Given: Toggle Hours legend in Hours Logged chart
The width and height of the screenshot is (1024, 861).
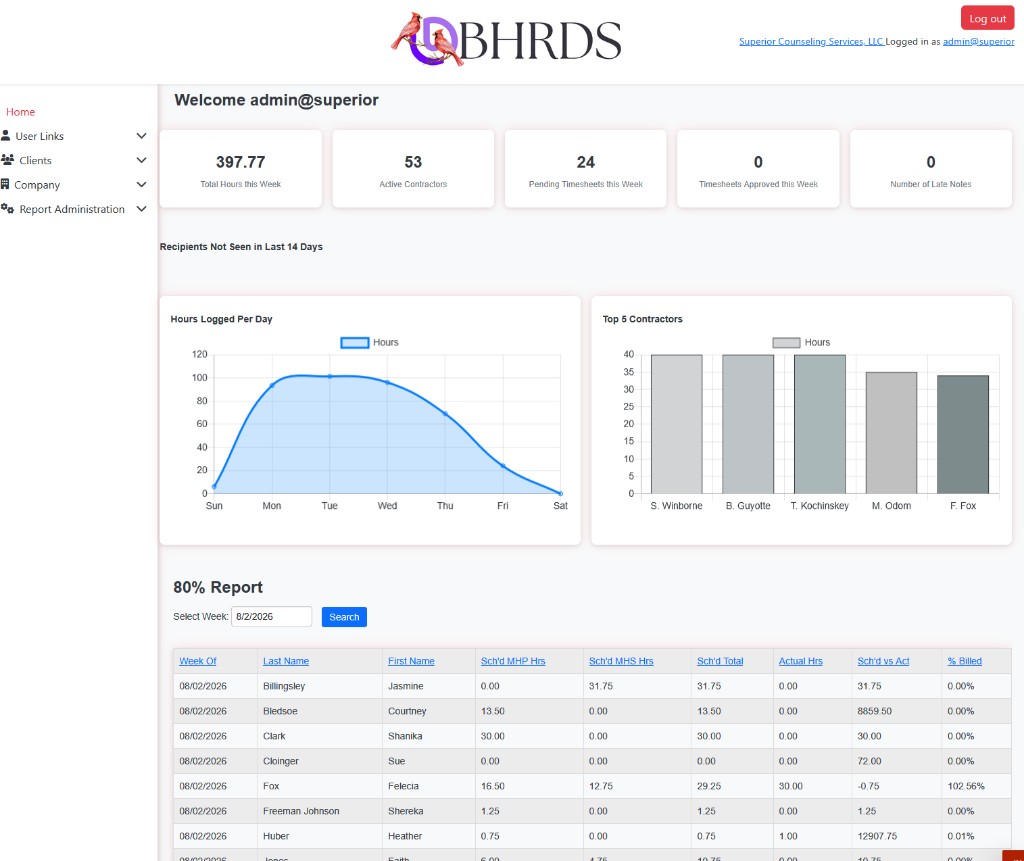Looking at the screenshot, I should (370, 342).
